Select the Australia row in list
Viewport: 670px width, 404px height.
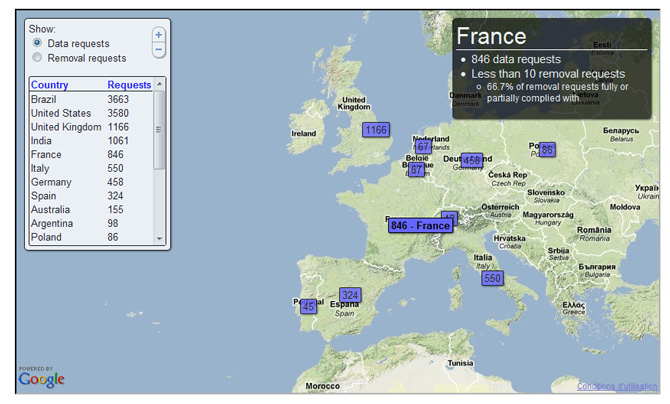click(x=91, y=209)
